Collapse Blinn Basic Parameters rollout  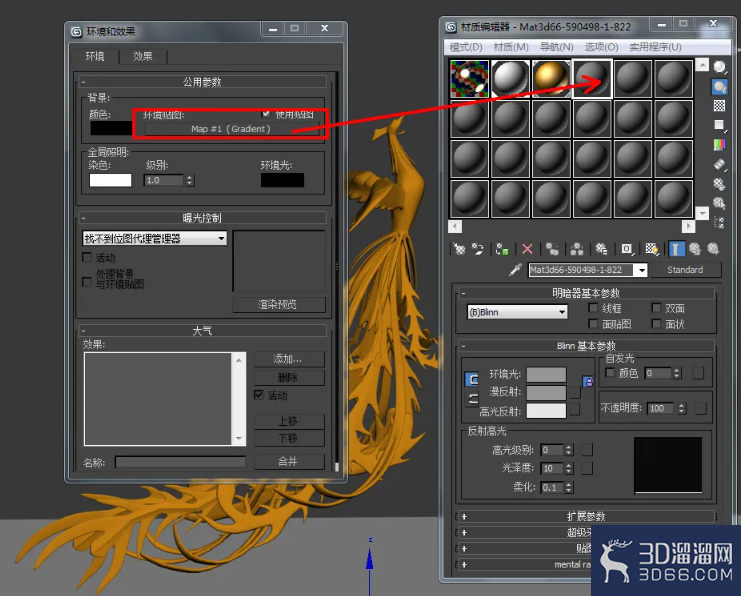pyautogui.click(x=586, y=346)
